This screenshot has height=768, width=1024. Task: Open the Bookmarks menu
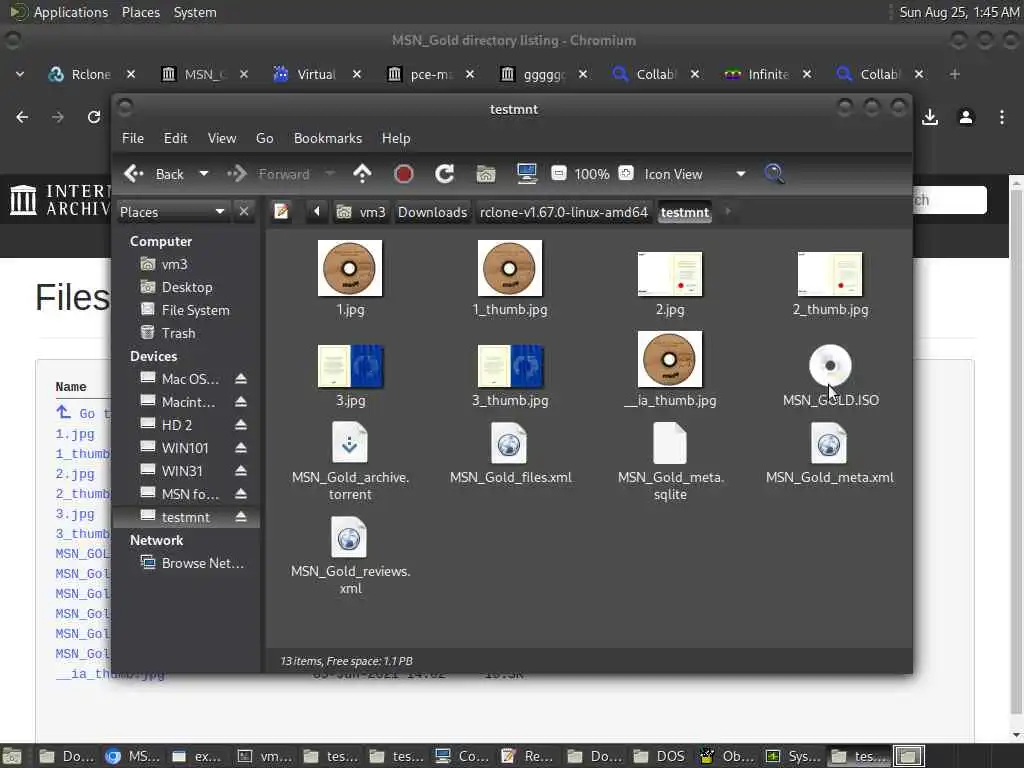[x=328, y=138]
